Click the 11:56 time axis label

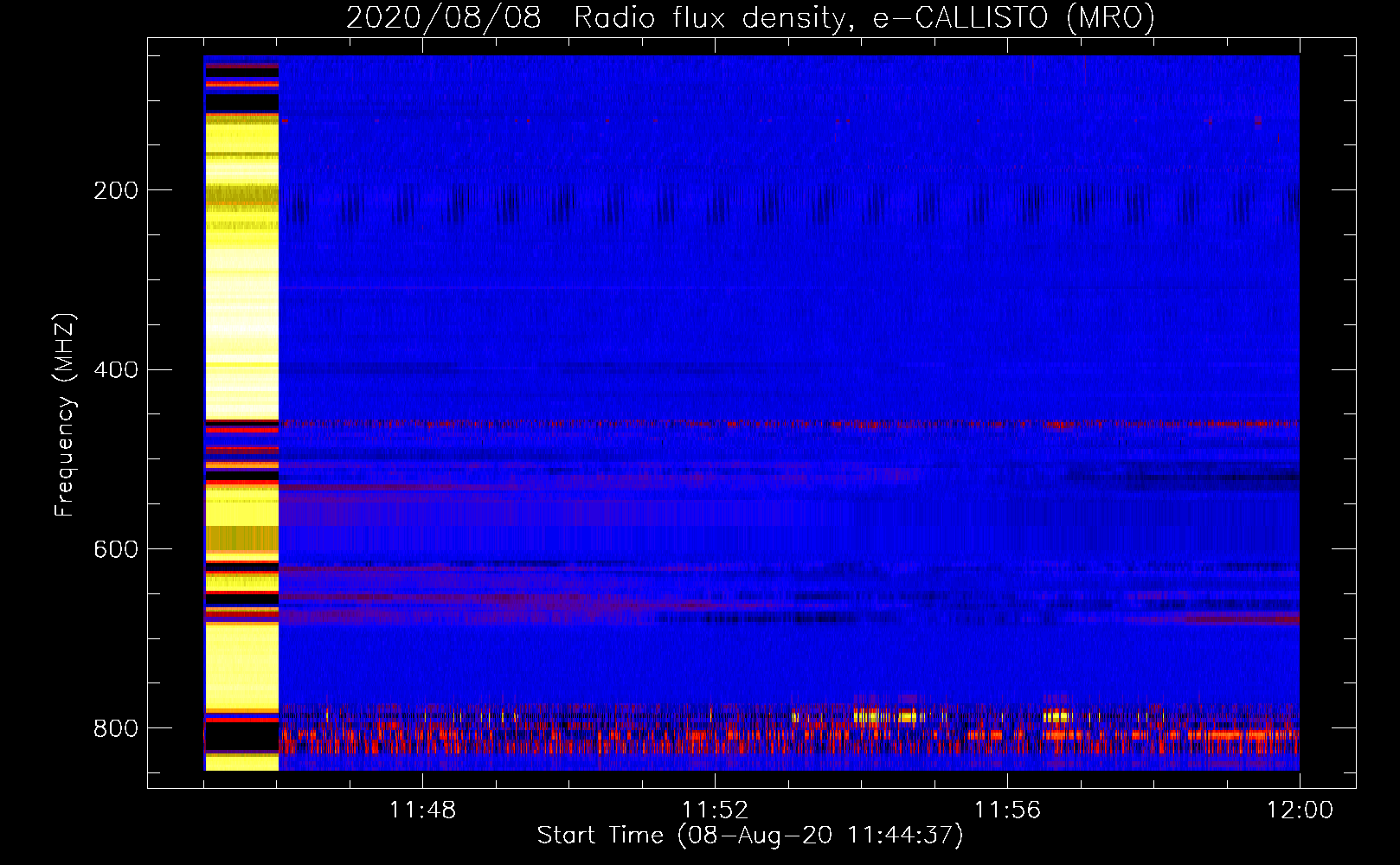[1007, 811]
